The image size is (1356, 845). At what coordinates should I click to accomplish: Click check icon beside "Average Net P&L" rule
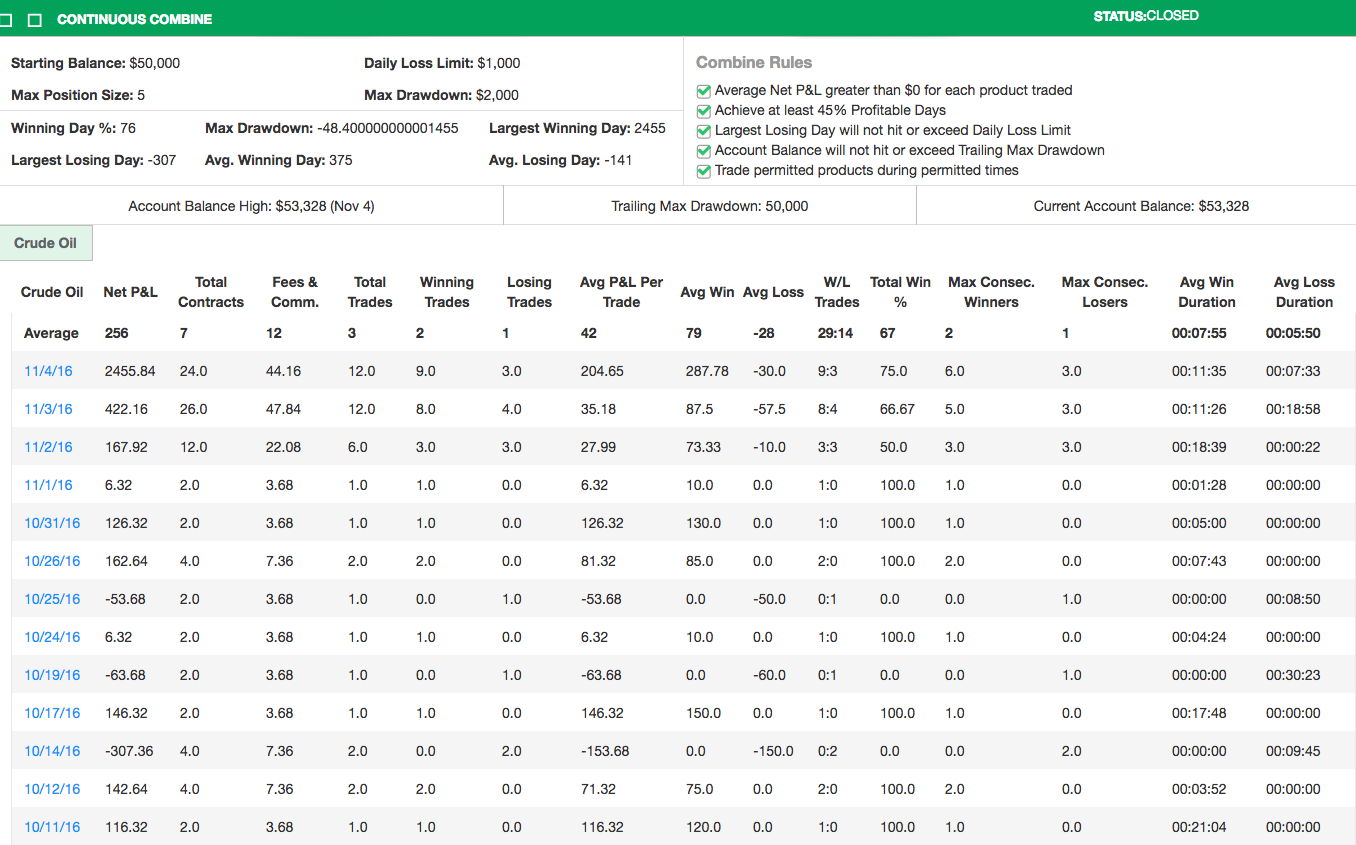click(x=704, y=90)
